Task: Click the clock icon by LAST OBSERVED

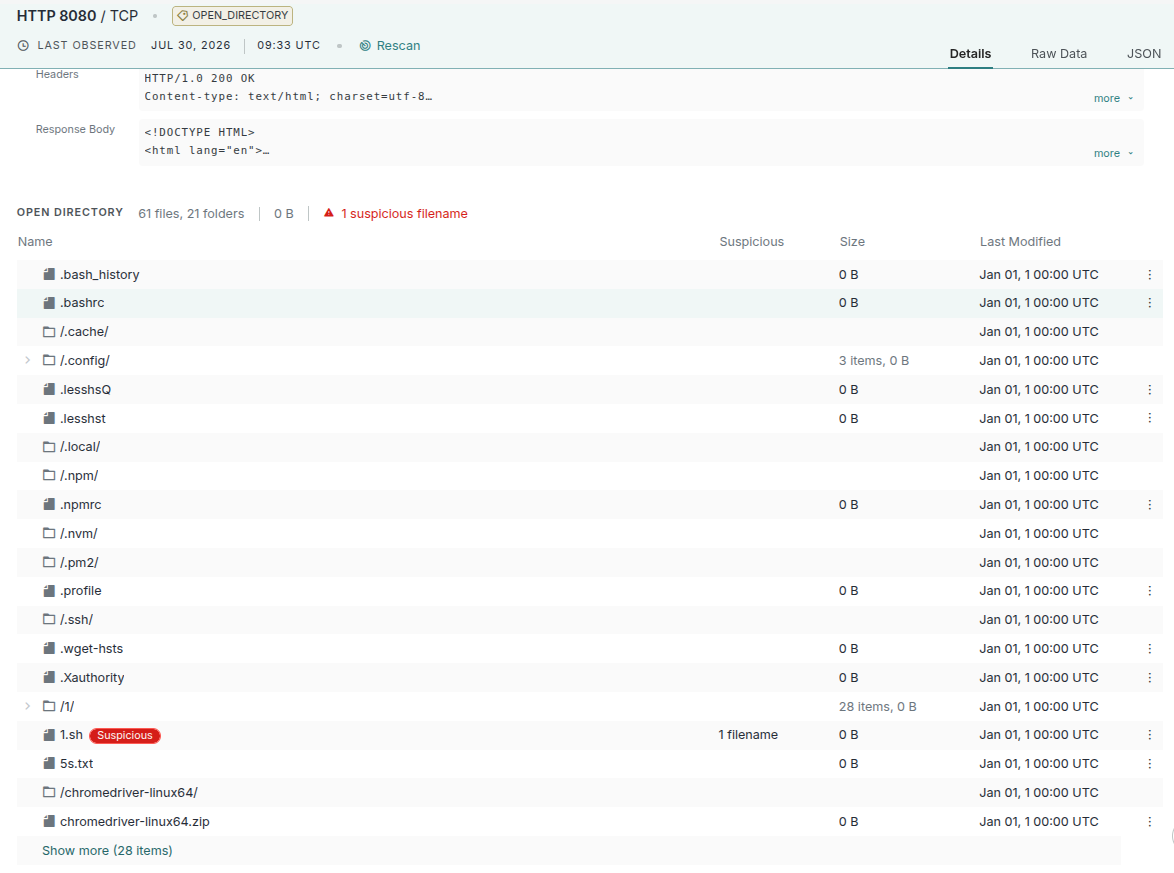Action: point(23,46)
